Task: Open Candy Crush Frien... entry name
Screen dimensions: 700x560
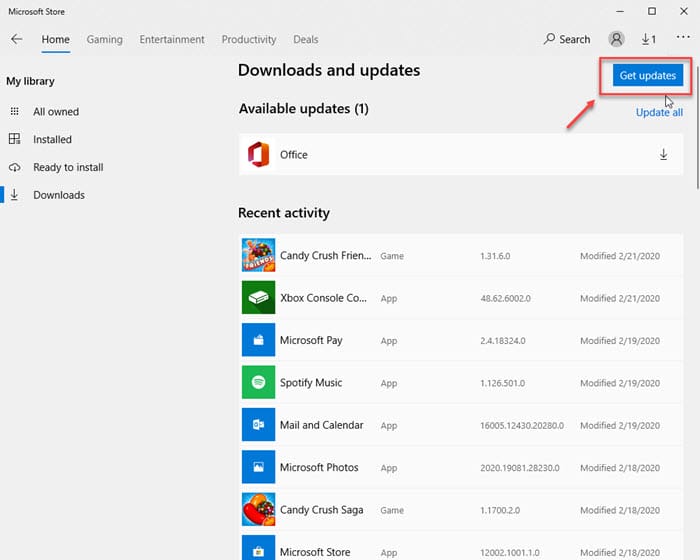Action: [x=325, y=255]
